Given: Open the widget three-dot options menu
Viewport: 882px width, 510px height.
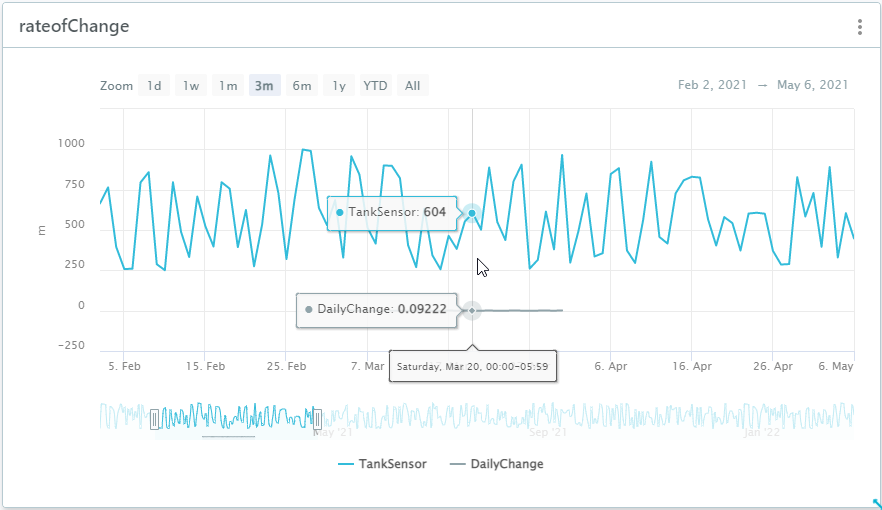Looking at the screenshot, I should click(860, 27).
